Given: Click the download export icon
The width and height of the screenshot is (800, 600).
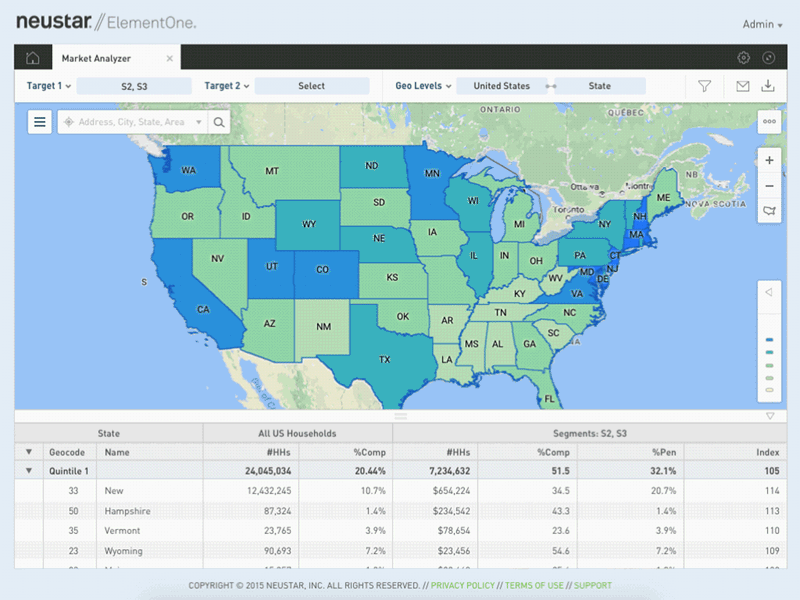Looking at the screenshot, I should click(x=770, y=86).
